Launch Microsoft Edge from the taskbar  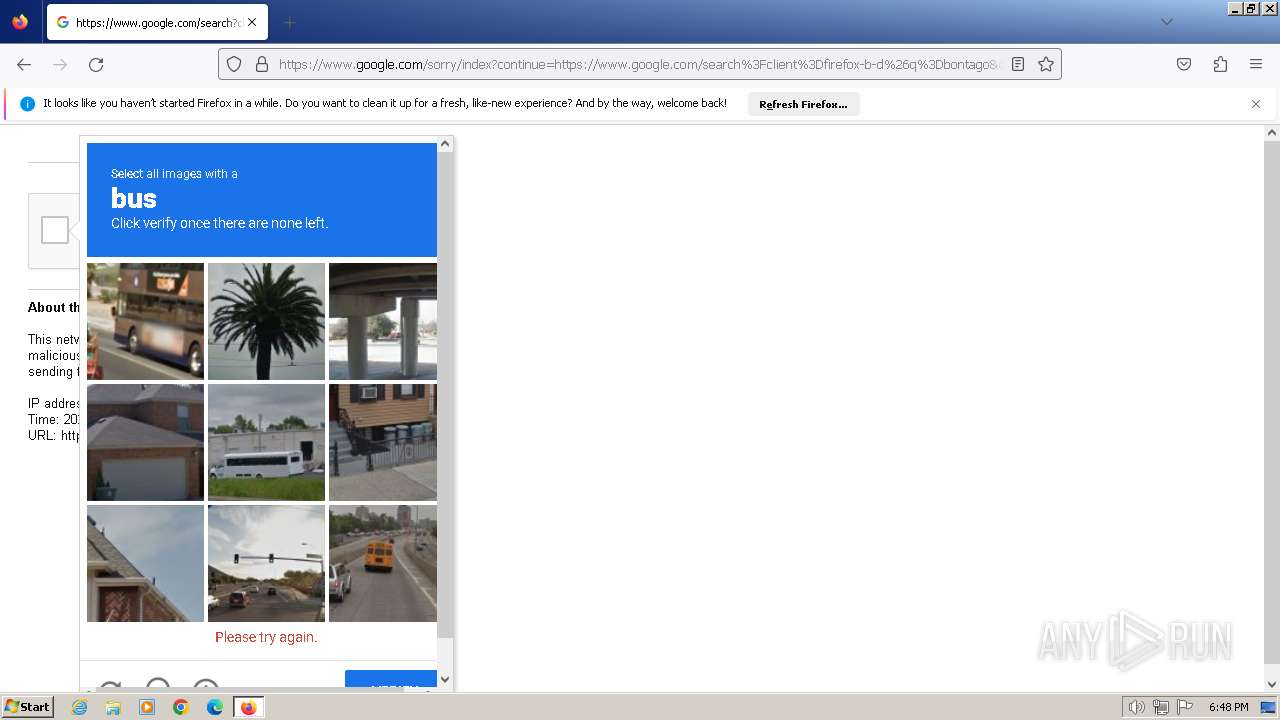tap(215, 707)
